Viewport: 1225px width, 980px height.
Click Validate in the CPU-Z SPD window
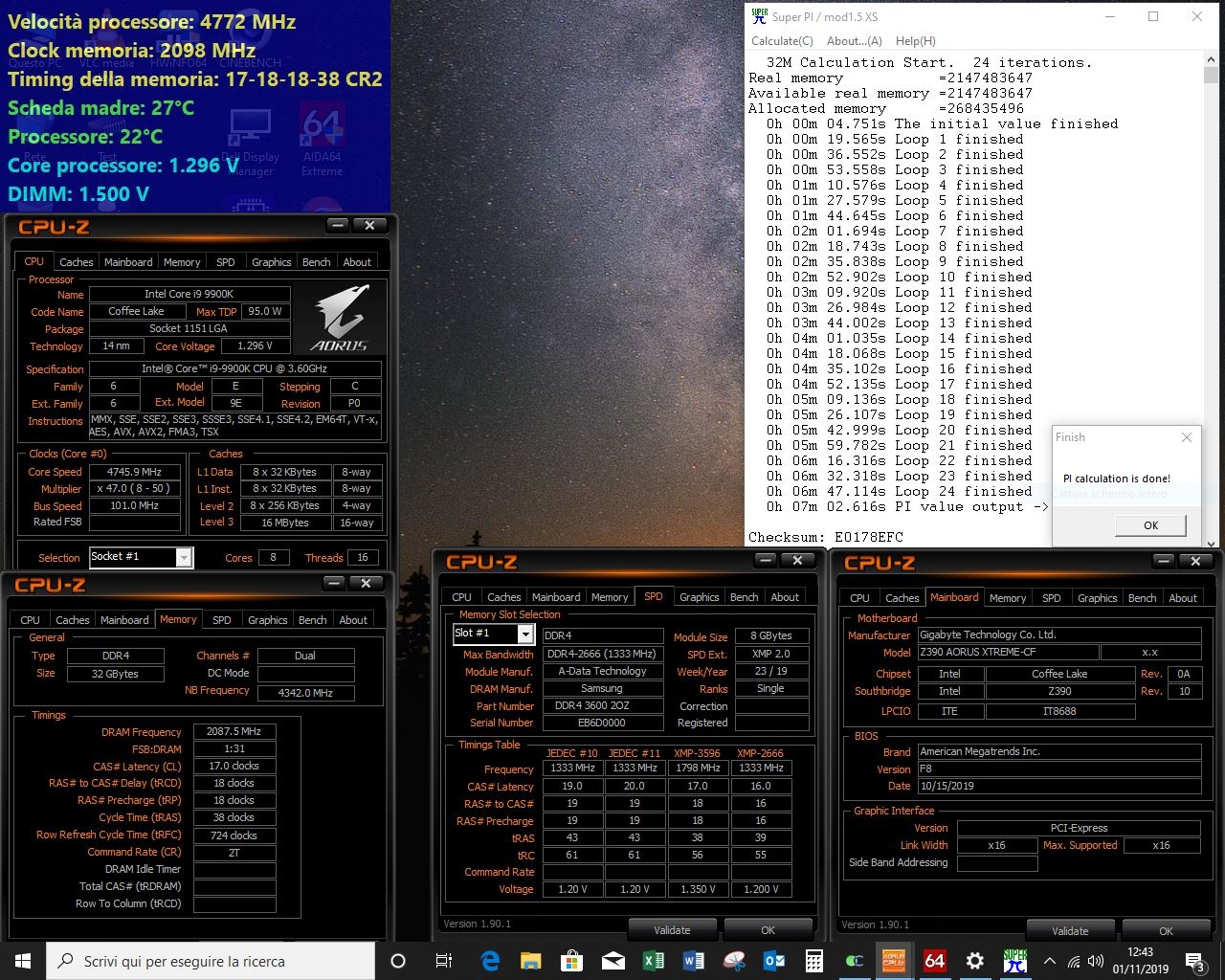pos(672,929)
